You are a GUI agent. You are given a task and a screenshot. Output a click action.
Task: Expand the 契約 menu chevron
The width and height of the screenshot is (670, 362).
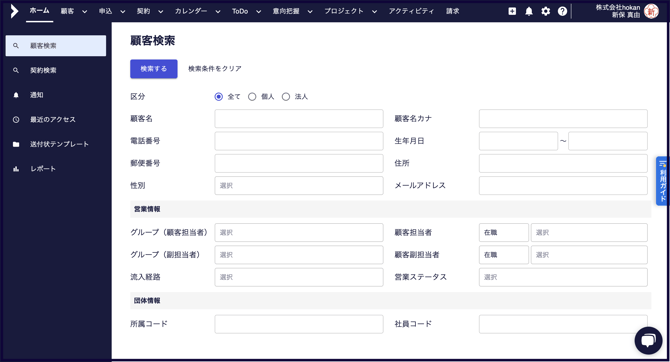pyautogui.click(x=161, y=12)
